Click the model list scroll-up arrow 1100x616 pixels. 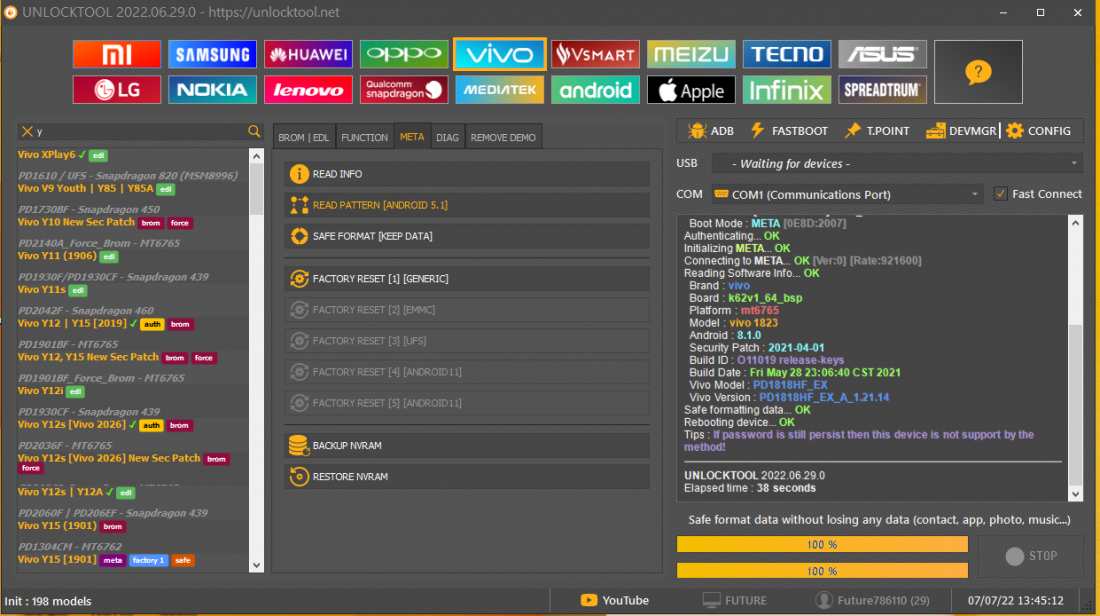(x=256, y=156)
